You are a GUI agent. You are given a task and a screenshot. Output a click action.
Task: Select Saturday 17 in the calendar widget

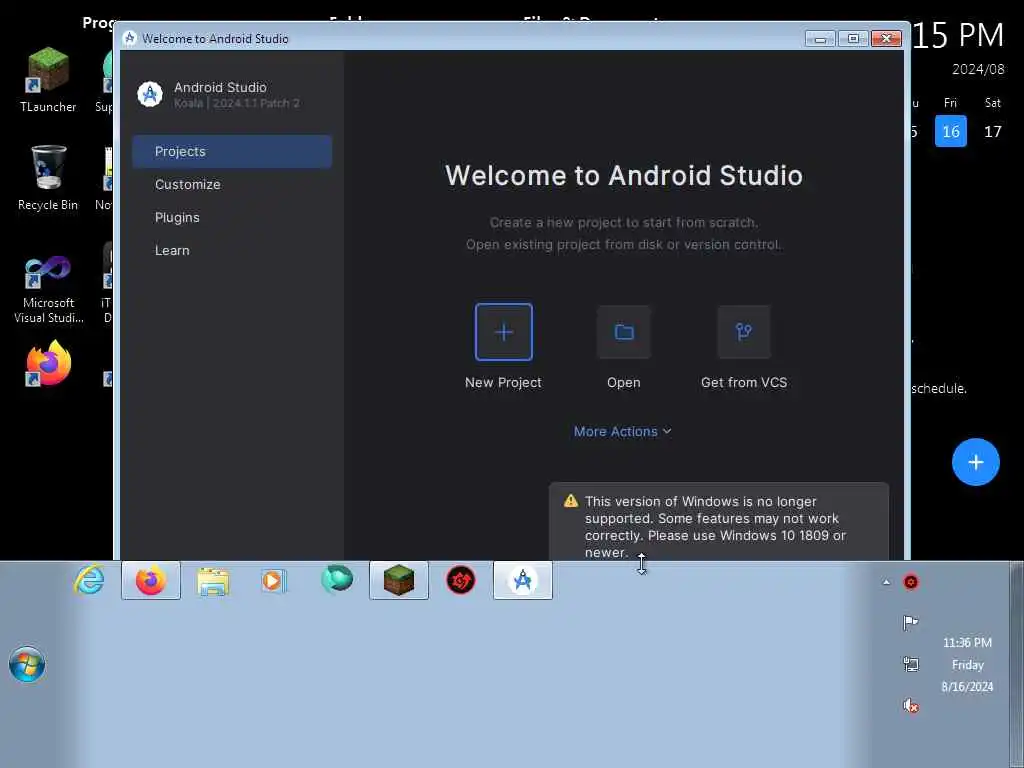pos(993,131)
